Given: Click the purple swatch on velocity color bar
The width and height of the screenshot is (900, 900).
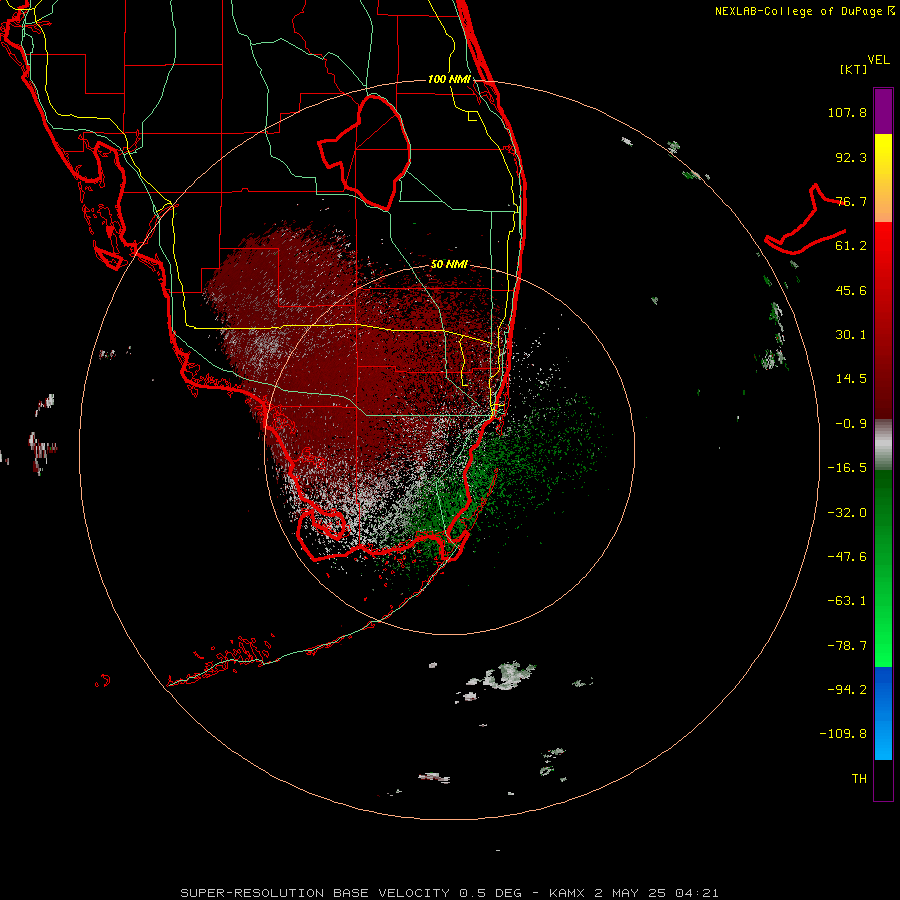Looking at the screenshot, I should 883,111.
